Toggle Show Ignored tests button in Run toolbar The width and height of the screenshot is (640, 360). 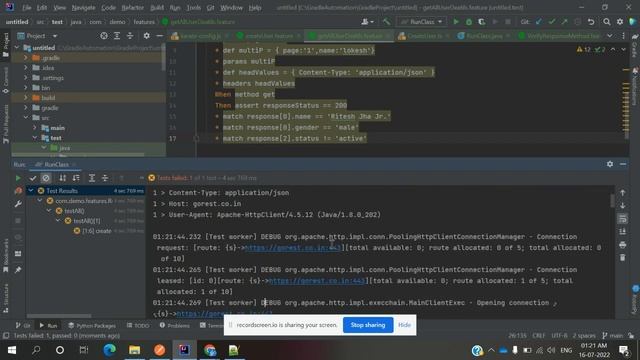click(x=46, y=178)
